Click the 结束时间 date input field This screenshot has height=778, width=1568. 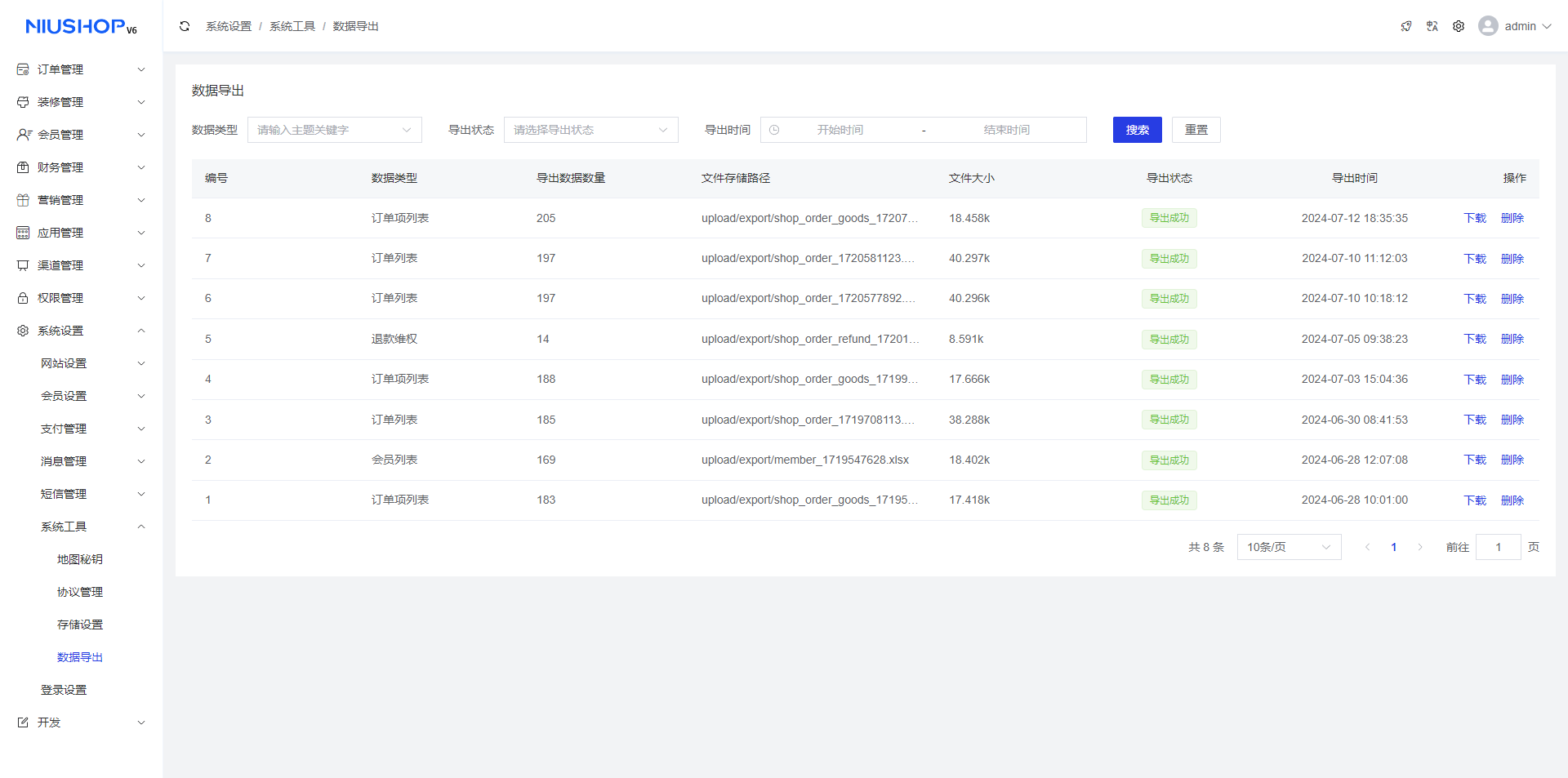pyautogui.click(x=1006, y=130)
